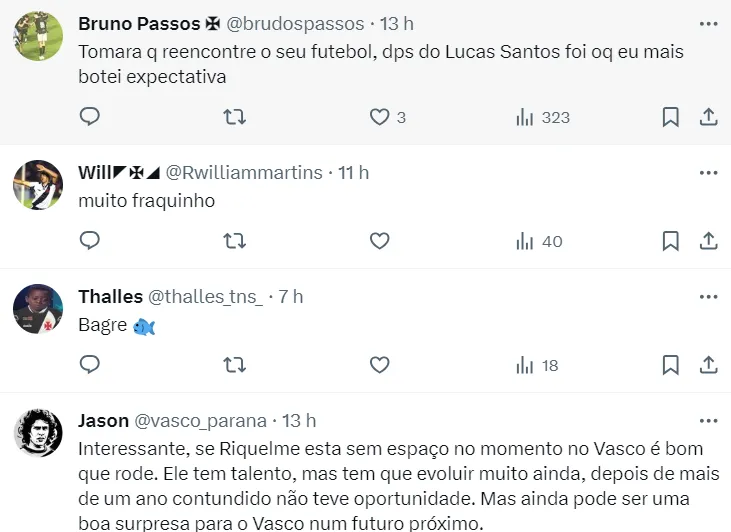Open more options on Jason's tweet
731x532 pixels.
[708, 421]
